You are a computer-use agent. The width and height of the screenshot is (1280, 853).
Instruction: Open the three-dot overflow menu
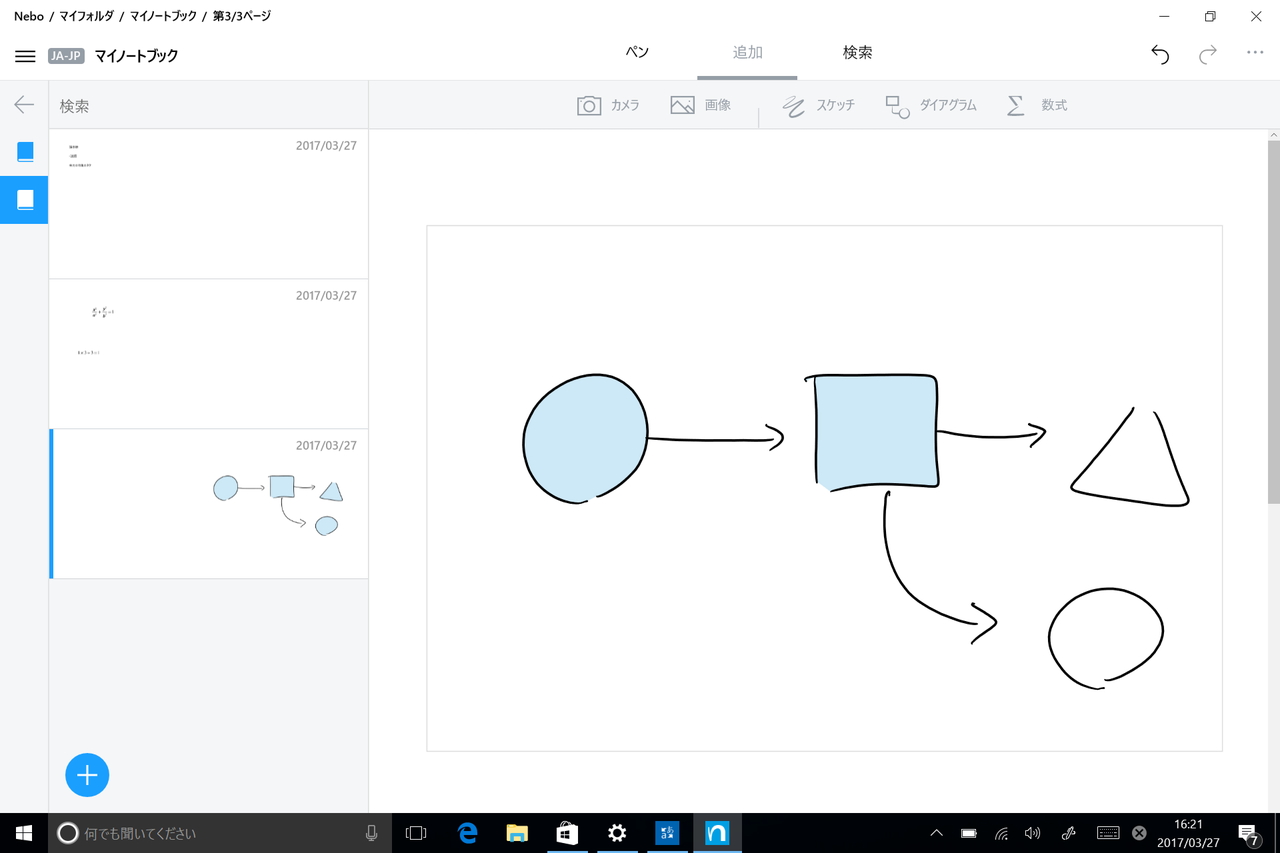1254,55
